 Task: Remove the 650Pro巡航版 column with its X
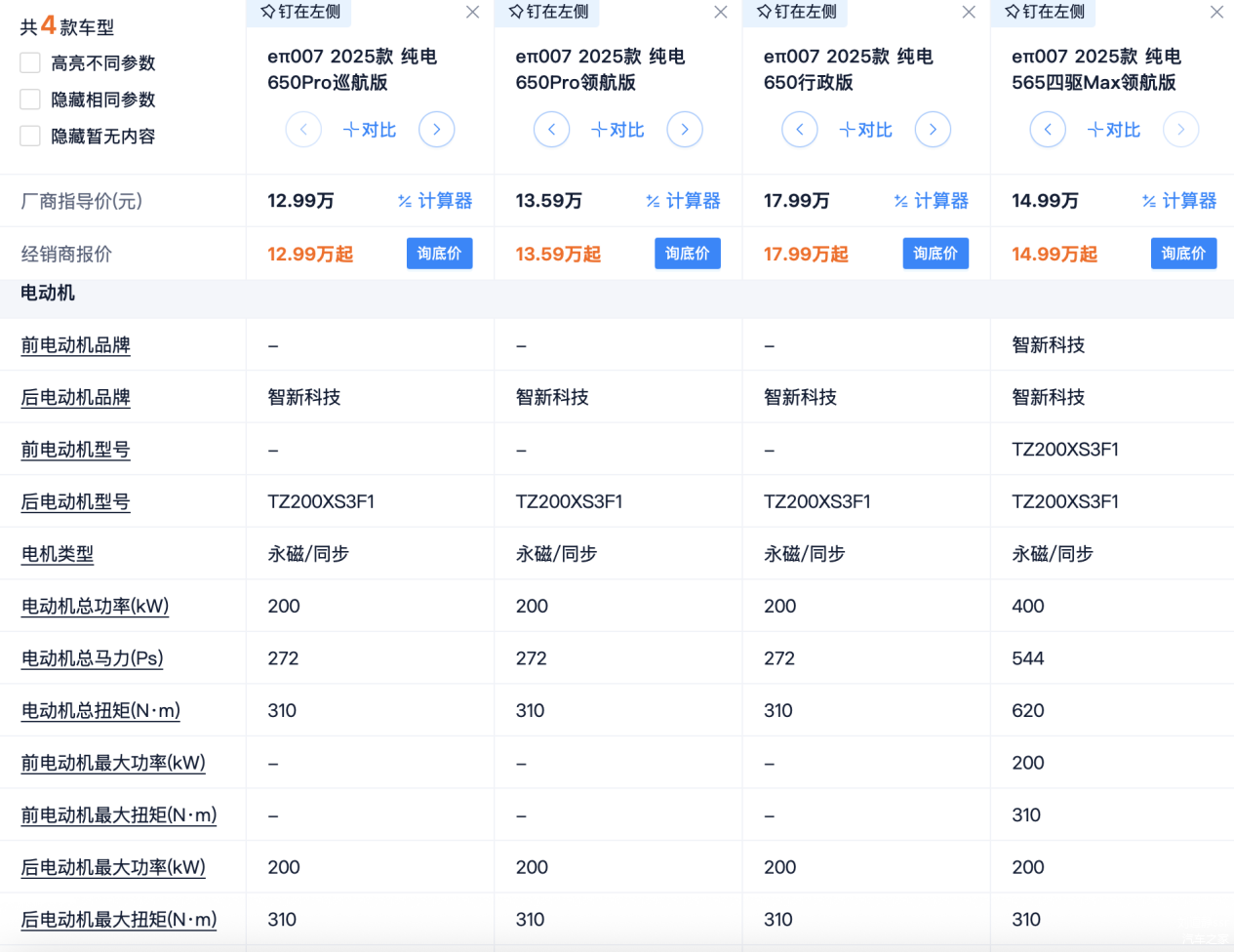click(472, 12)
